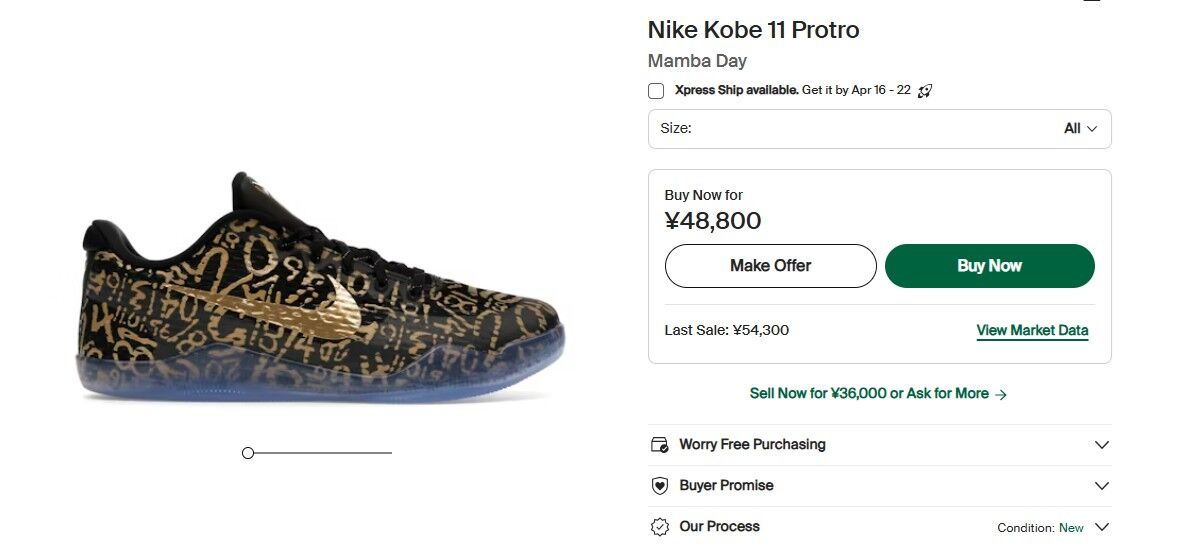This screenshot has width=1183, height=558.
Task: Open the View Market Data link
Action: click(x=1032, y=330)
